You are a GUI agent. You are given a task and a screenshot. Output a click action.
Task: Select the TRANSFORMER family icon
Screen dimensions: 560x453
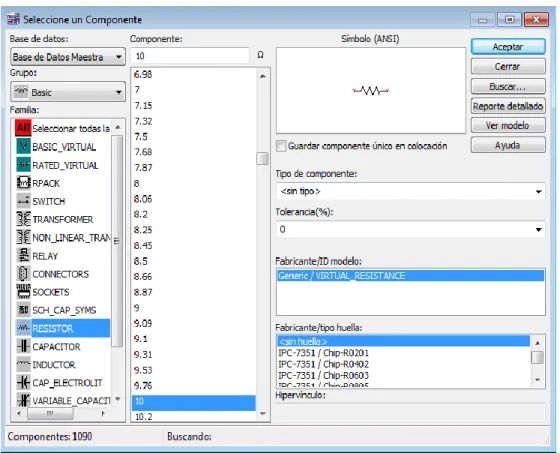pyautogui.click(x=24, y=219)
